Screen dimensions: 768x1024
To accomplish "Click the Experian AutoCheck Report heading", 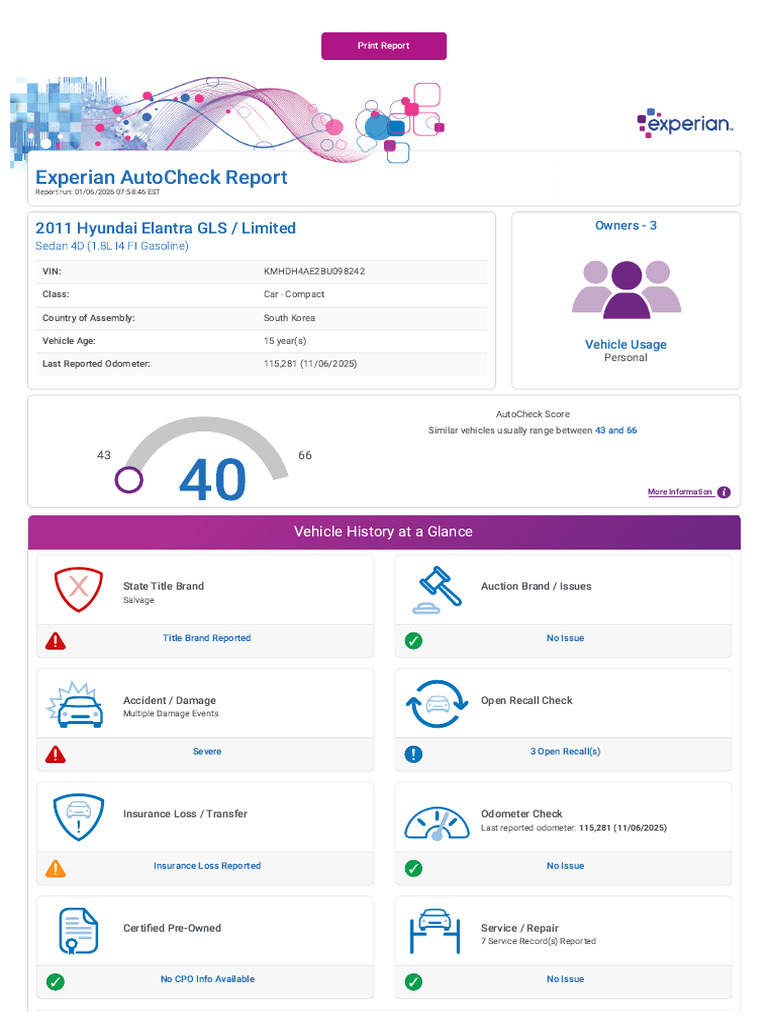I will click(x=161, y=177).
